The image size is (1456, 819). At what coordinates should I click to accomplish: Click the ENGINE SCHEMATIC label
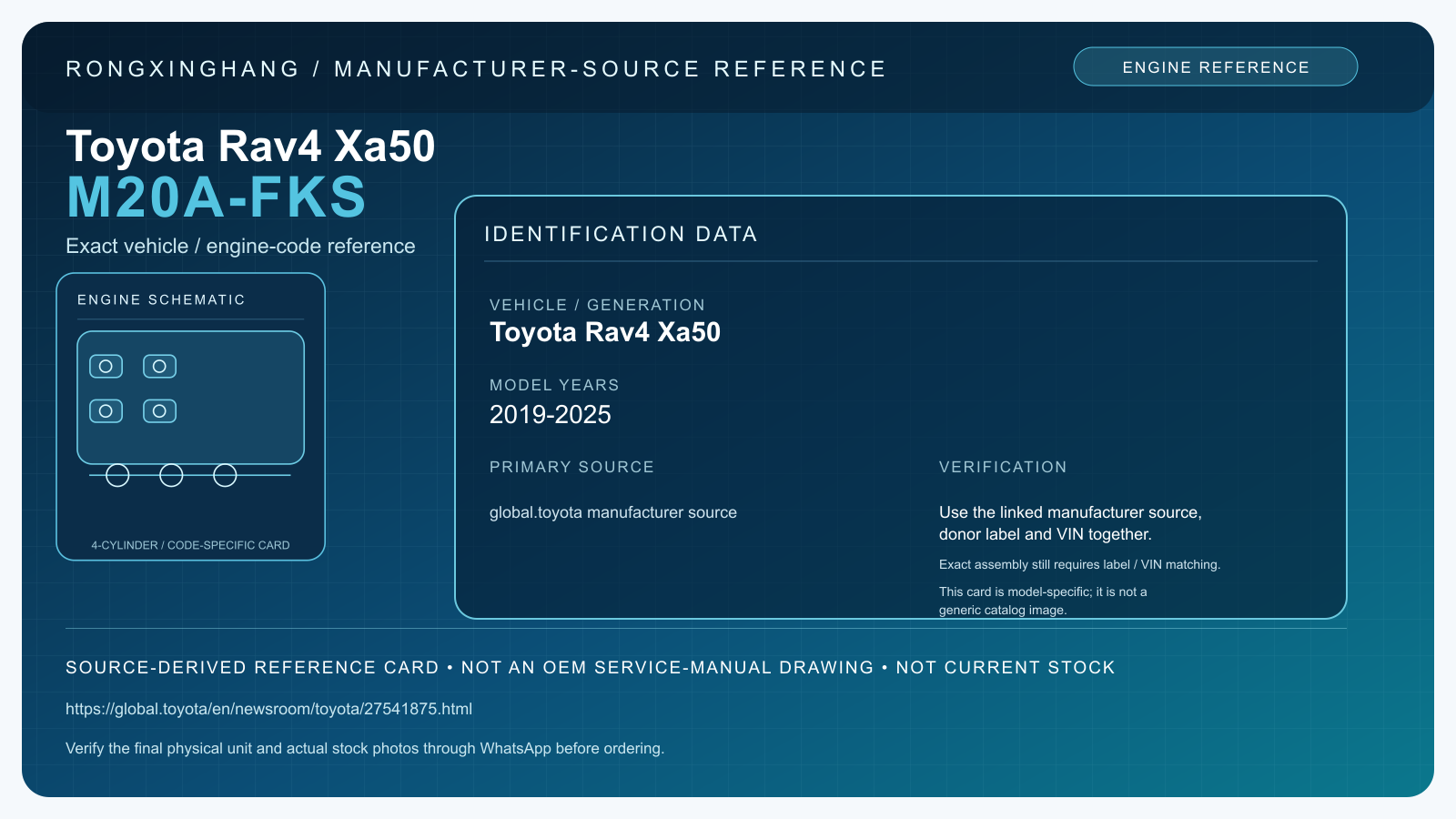coord(161,299)
